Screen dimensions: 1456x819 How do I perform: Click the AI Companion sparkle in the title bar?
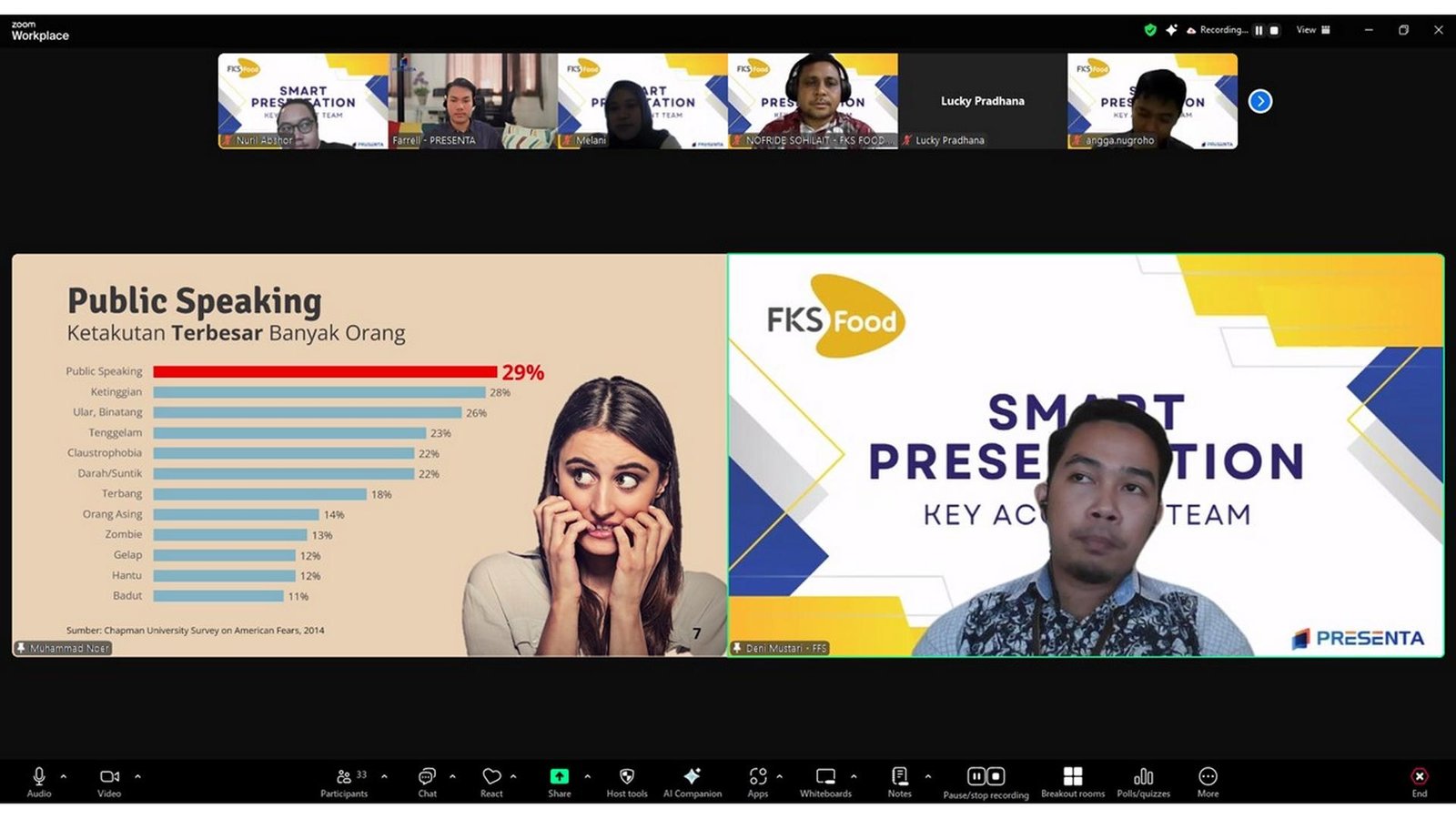tap(1171, 30)
